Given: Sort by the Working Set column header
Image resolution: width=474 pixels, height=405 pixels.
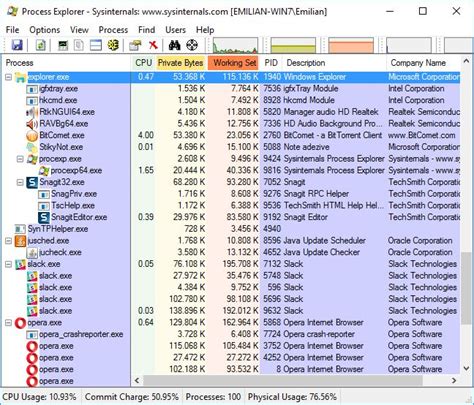Looking at the screenshot, I should 234,63.
